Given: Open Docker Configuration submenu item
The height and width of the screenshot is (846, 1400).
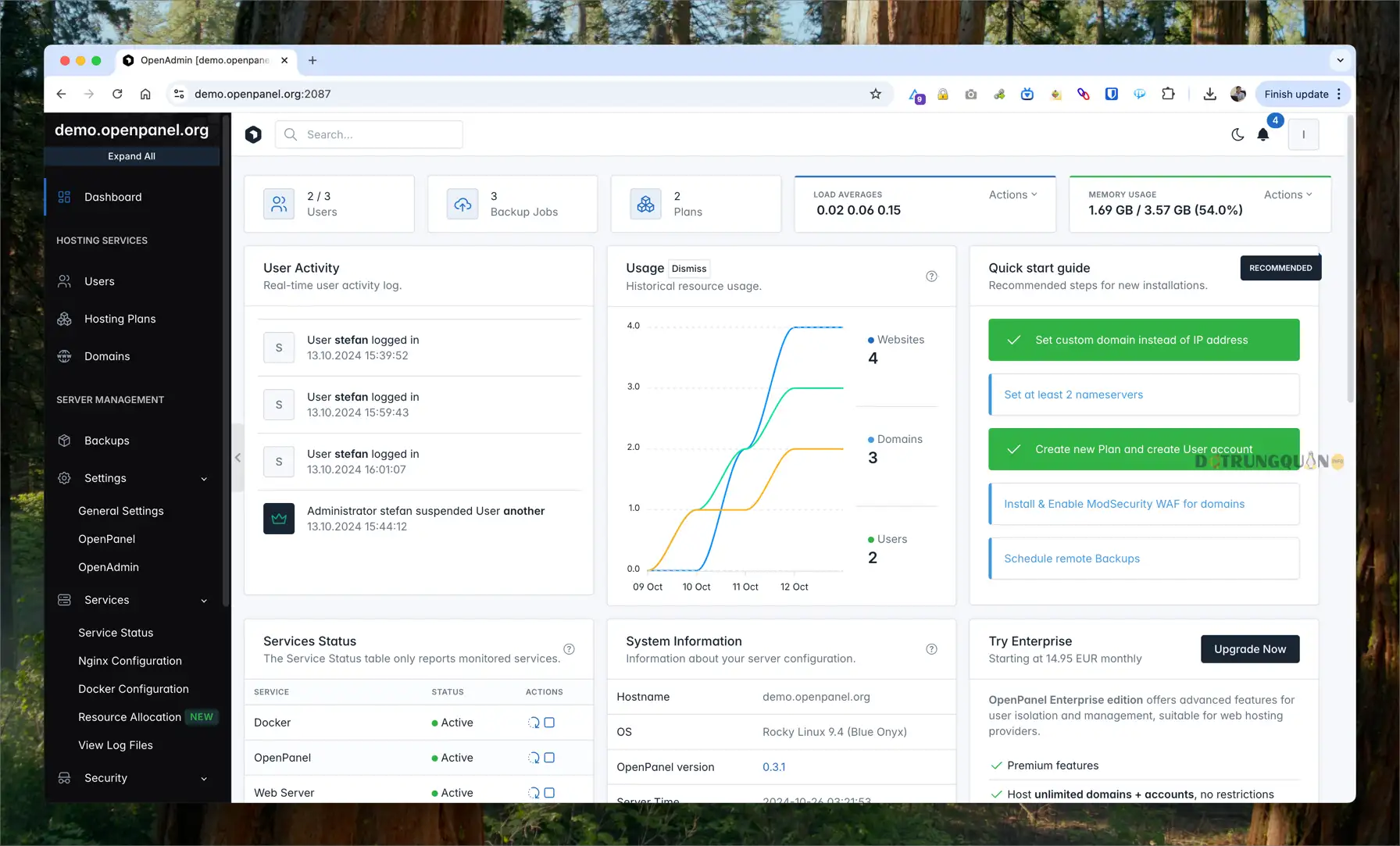Looking at the screenshot, I should click(134, 689).
